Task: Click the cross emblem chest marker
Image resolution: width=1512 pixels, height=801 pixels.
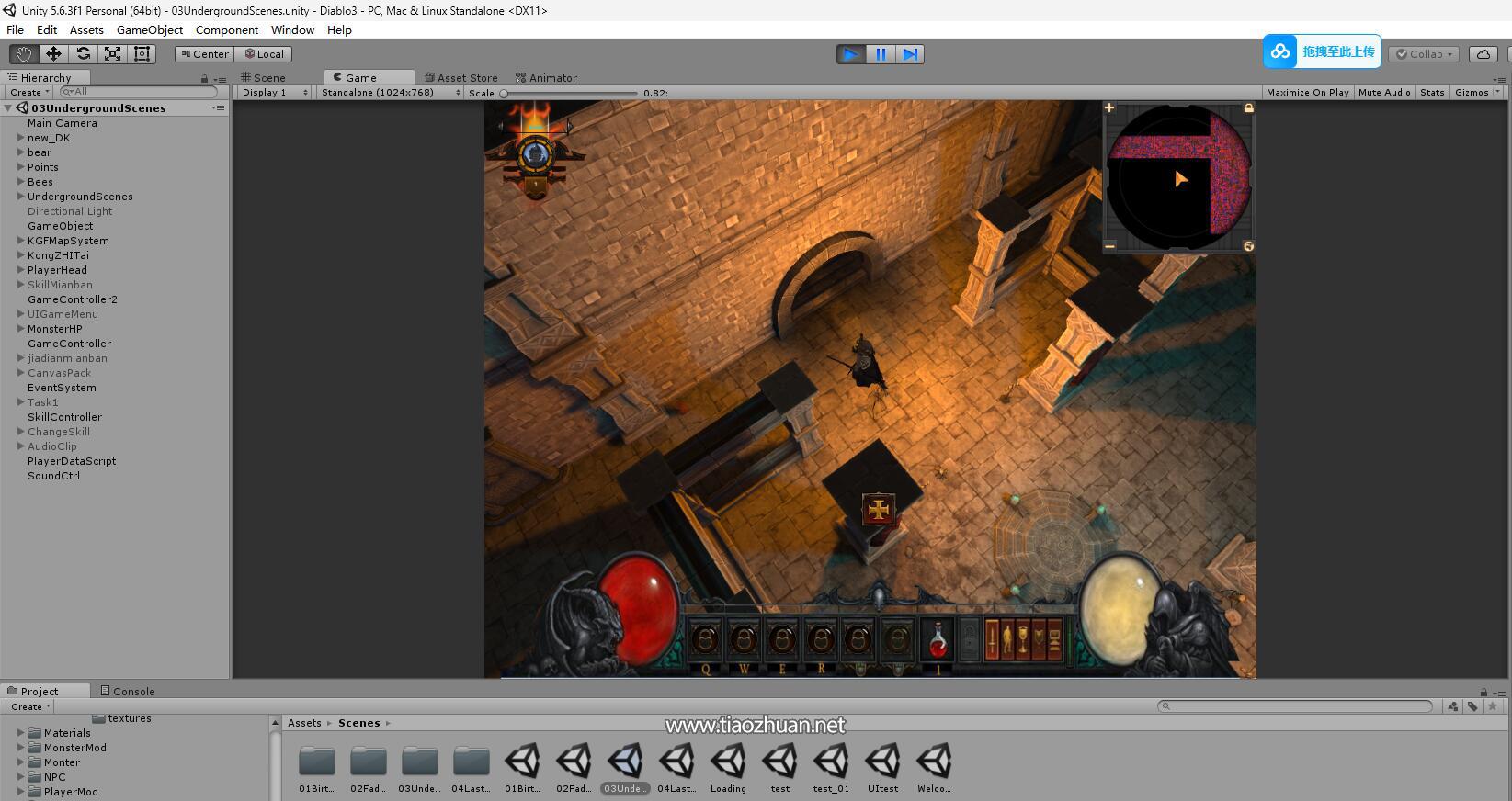Action: coord(879,509)
